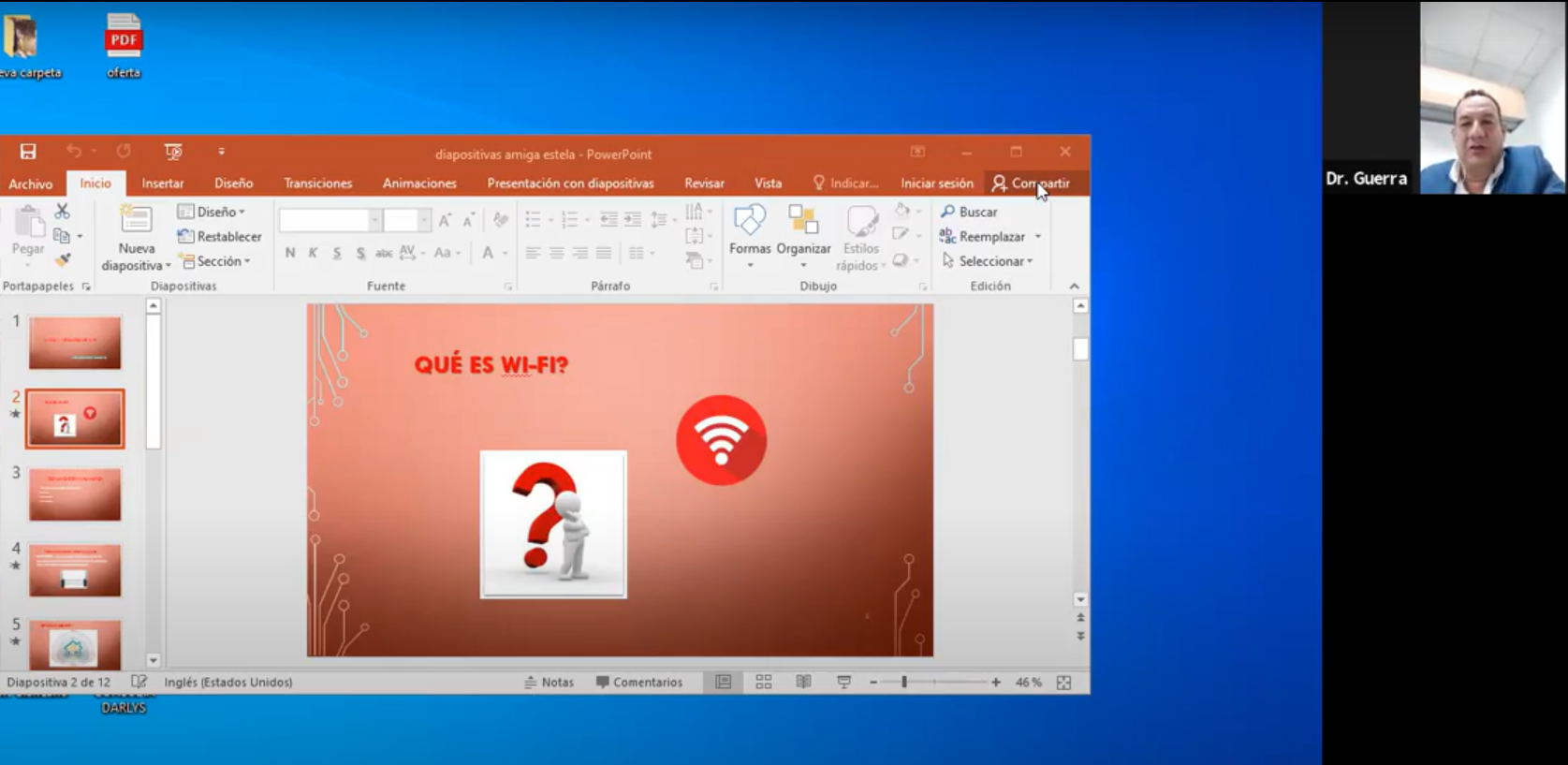The image size is (1568, 765).
Task: Click the zoom in plus button
Action: 996,683
